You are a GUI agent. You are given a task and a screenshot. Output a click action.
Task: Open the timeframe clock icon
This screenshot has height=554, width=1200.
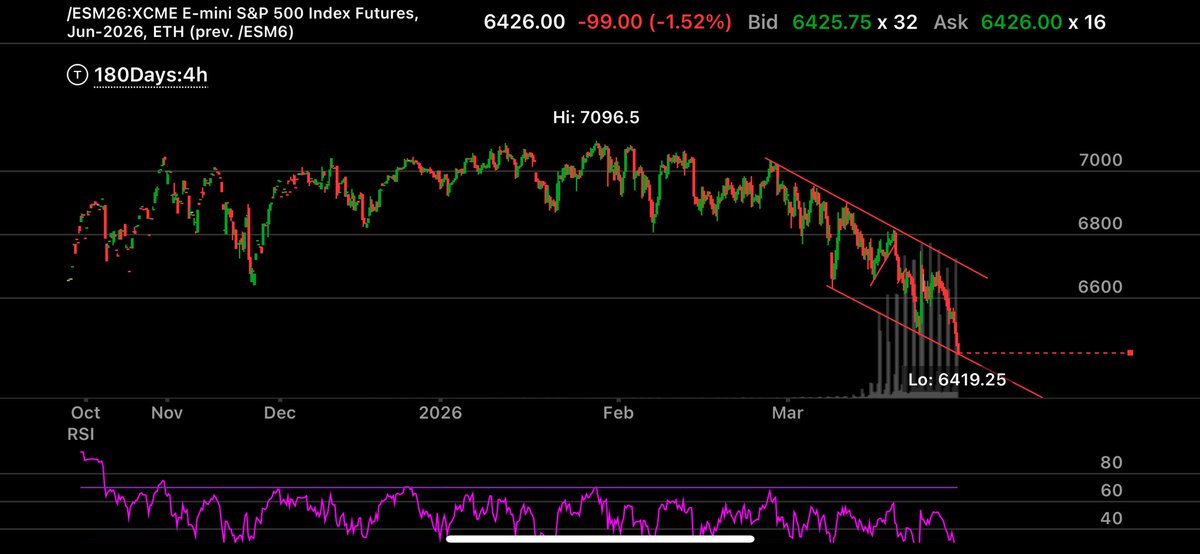pyautogui.click(x=77, y=75)
